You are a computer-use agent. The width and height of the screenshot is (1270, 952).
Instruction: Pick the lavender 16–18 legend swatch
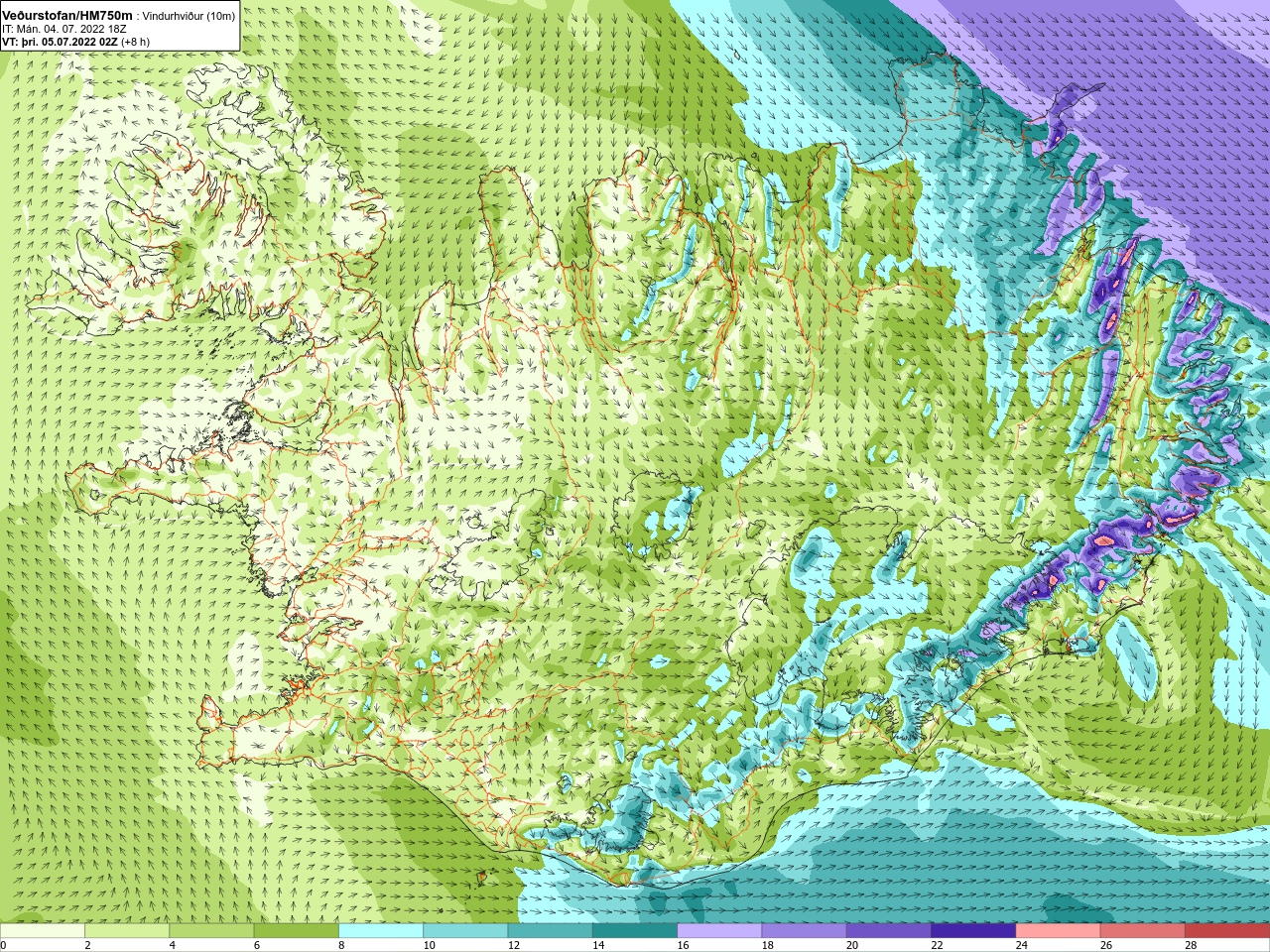719,931
